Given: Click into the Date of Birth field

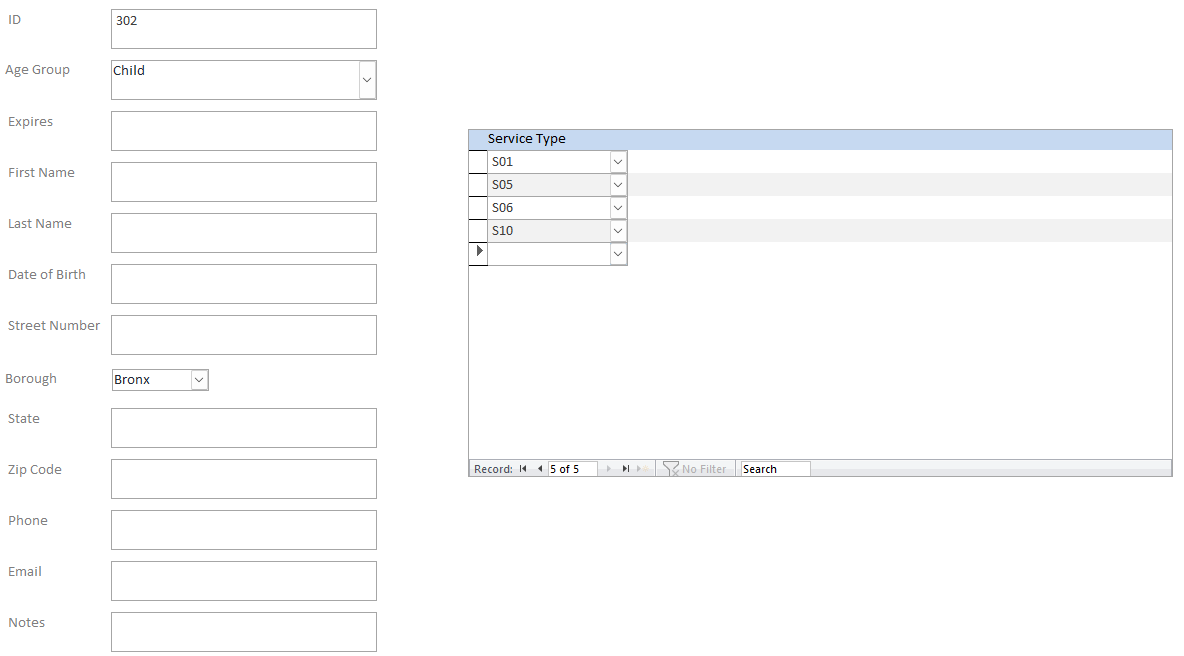Looking at the screenshot, I should pyautogui.click(x=244, y=284).
